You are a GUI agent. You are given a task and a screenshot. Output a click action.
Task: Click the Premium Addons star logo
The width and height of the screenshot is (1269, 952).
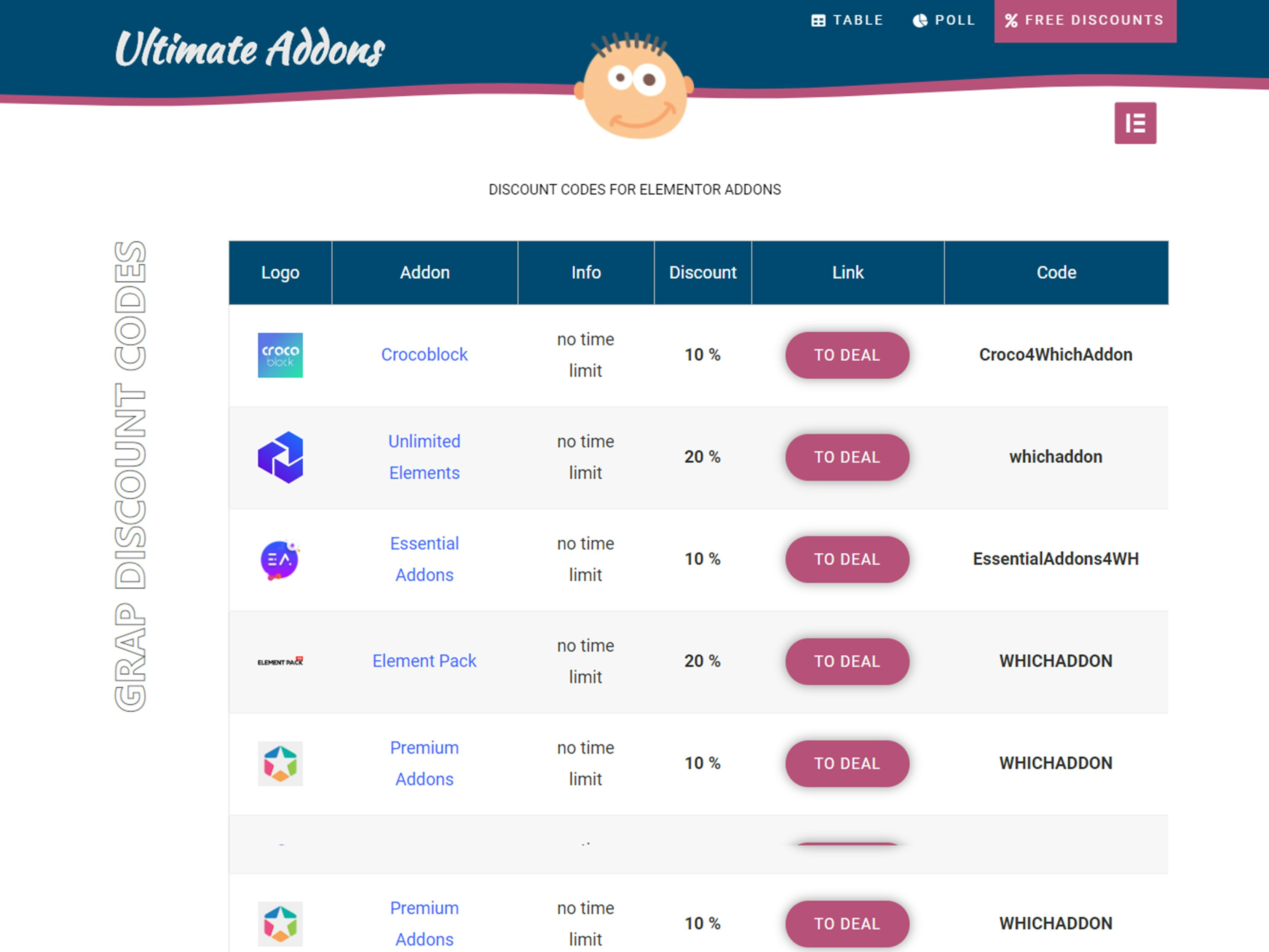click(x=280, y=763)
